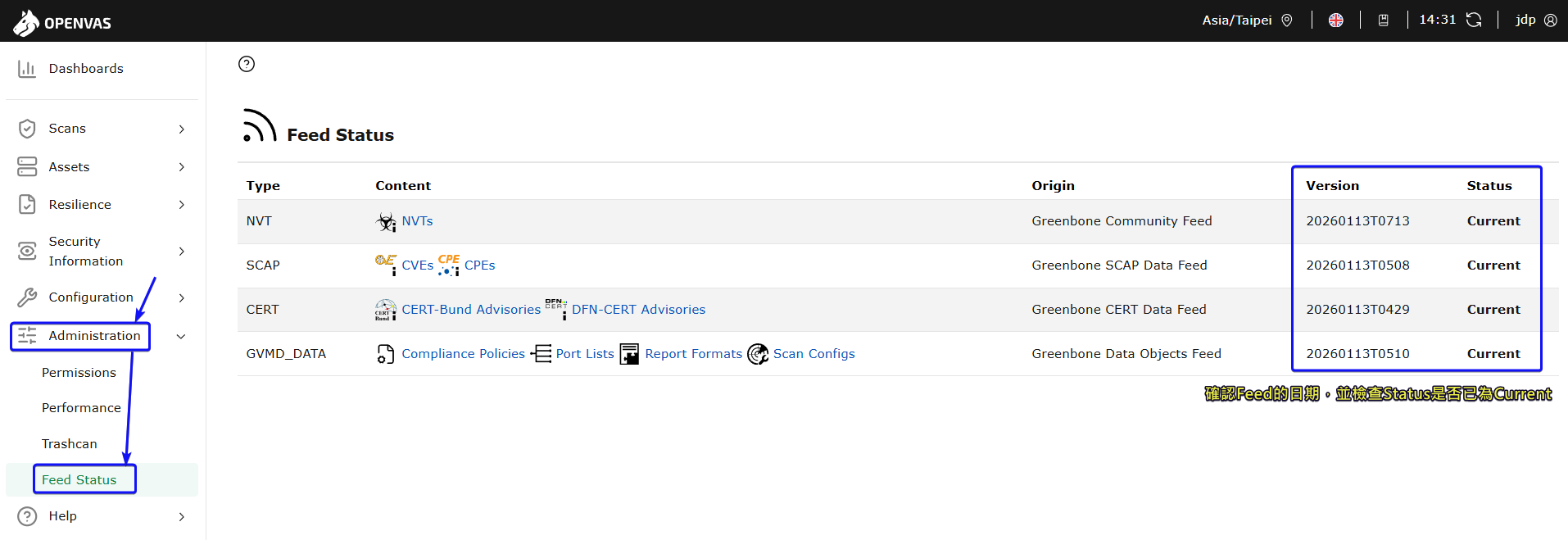
Task: Click the refresh session icon beside the clock
Action: pos(1474,20)
